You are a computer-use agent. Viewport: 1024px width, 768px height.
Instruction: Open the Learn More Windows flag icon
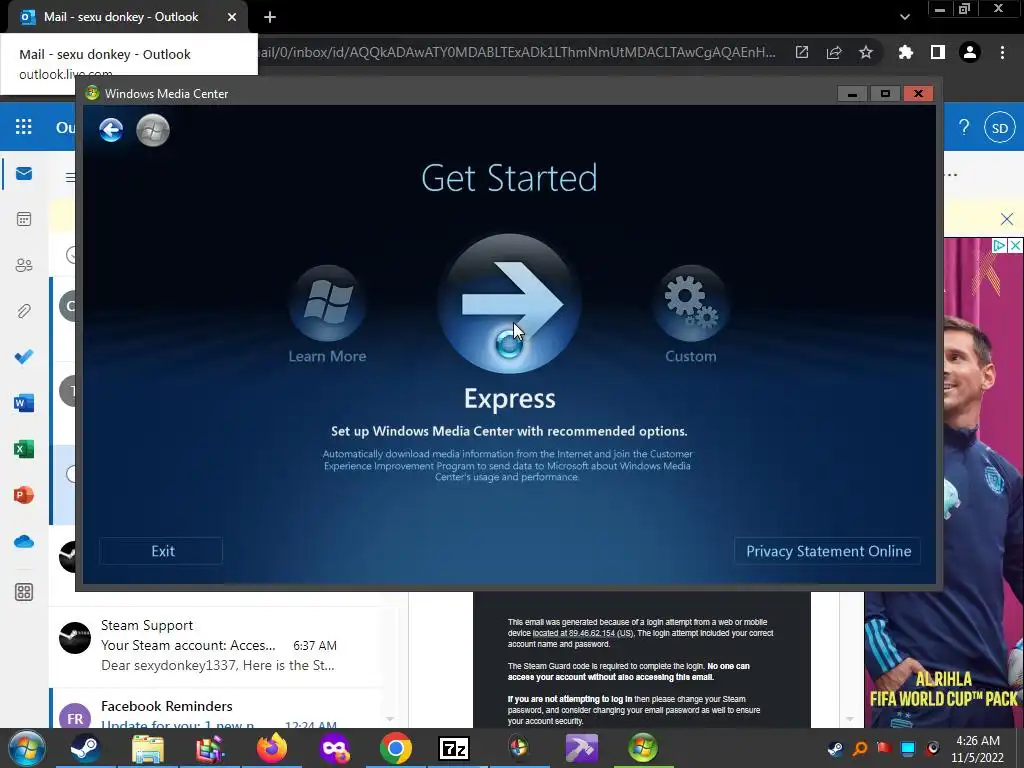pos(327,302)
